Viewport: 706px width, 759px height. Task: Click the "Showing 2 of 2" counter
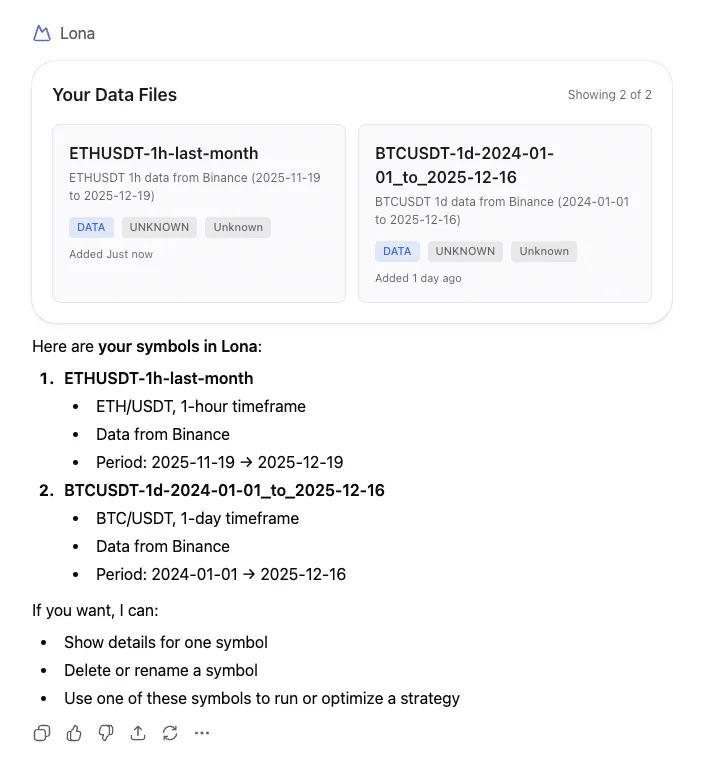(x=609, y=95)
